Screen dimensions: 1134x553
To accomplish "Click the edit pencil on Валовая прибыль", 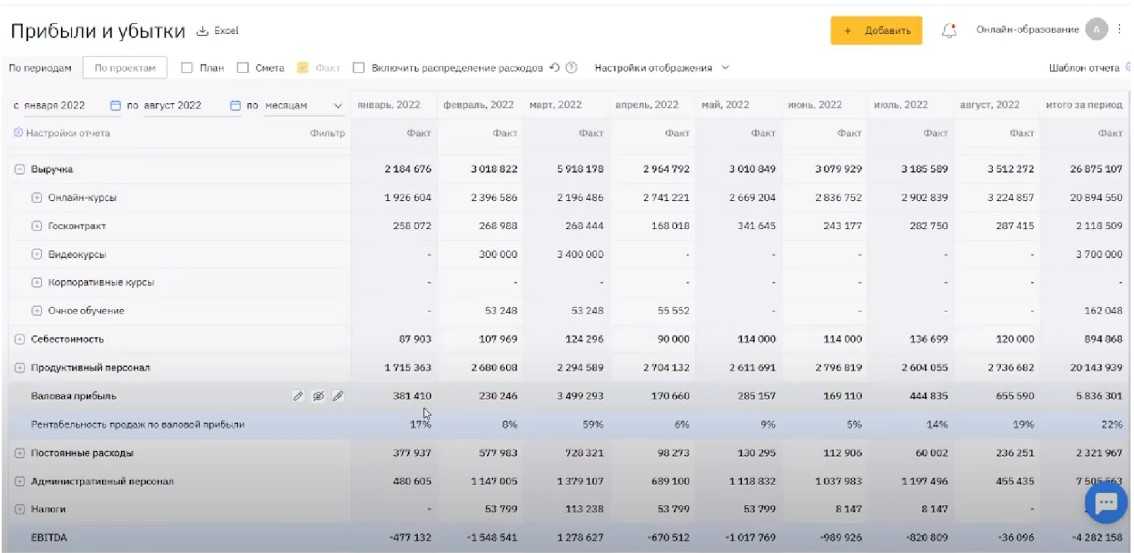I will point(298,397).
